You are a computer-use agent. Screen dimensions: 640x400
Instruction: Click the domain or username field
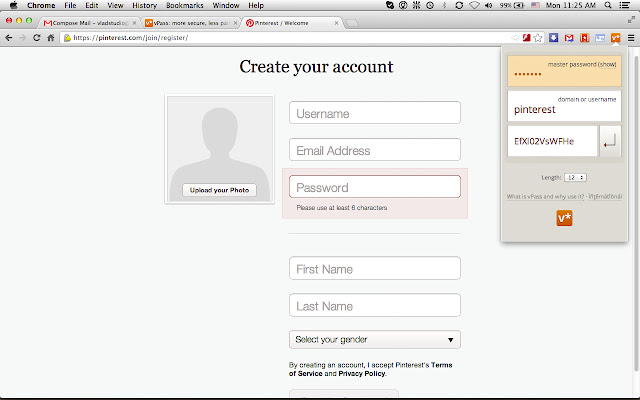click(x=564, y=106)
